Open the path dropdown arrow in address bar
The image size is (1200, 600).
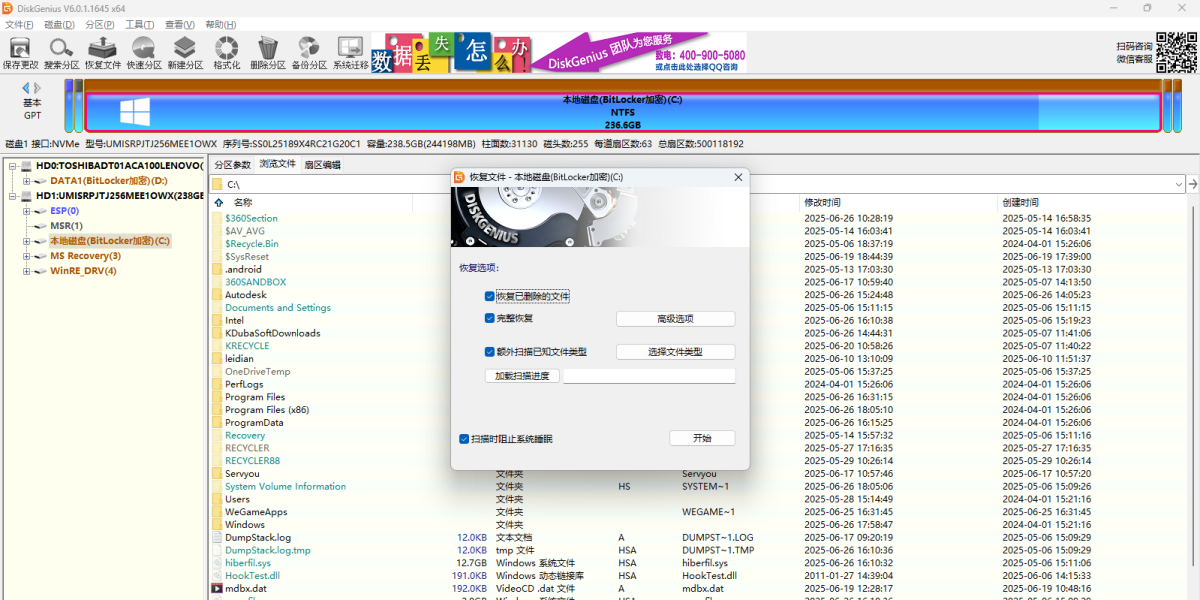tap(1177, 184)
